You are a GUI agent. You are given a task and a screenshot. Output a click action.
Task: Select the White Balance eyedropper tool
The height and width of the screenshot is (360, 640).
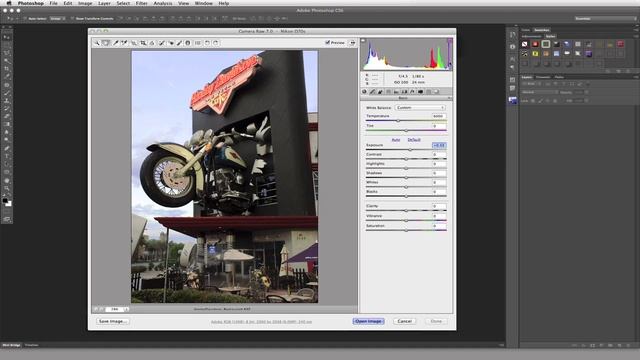click(116, 43)
